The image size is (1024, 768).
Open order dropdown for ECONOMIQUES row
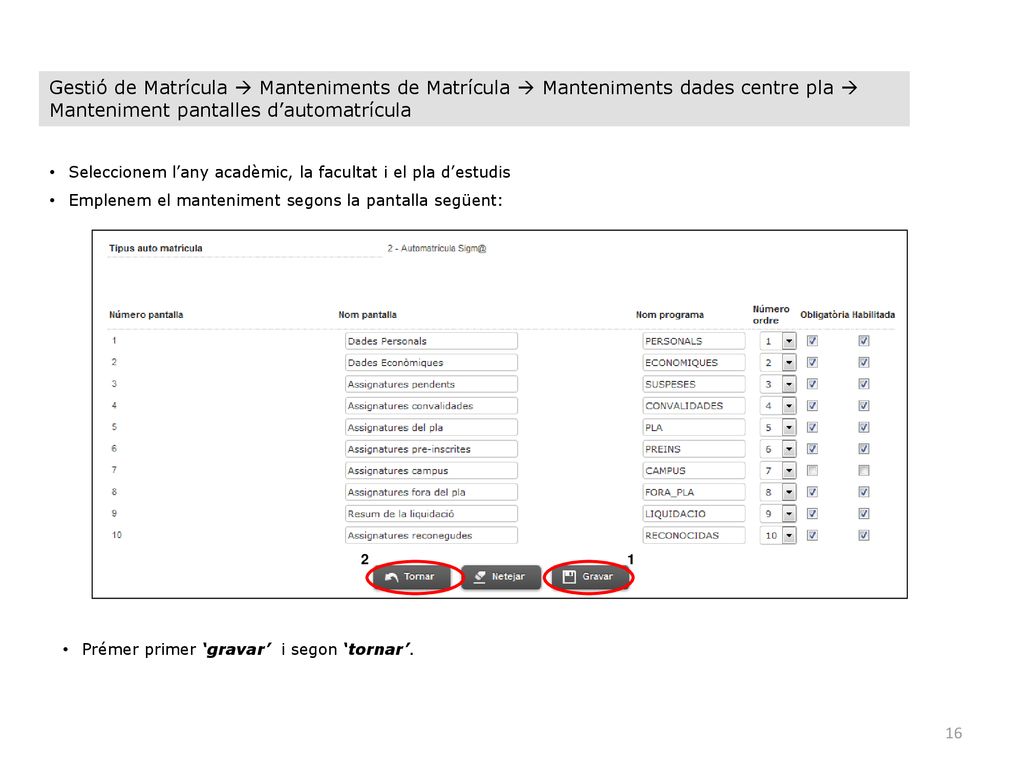(x=789, y=362)
